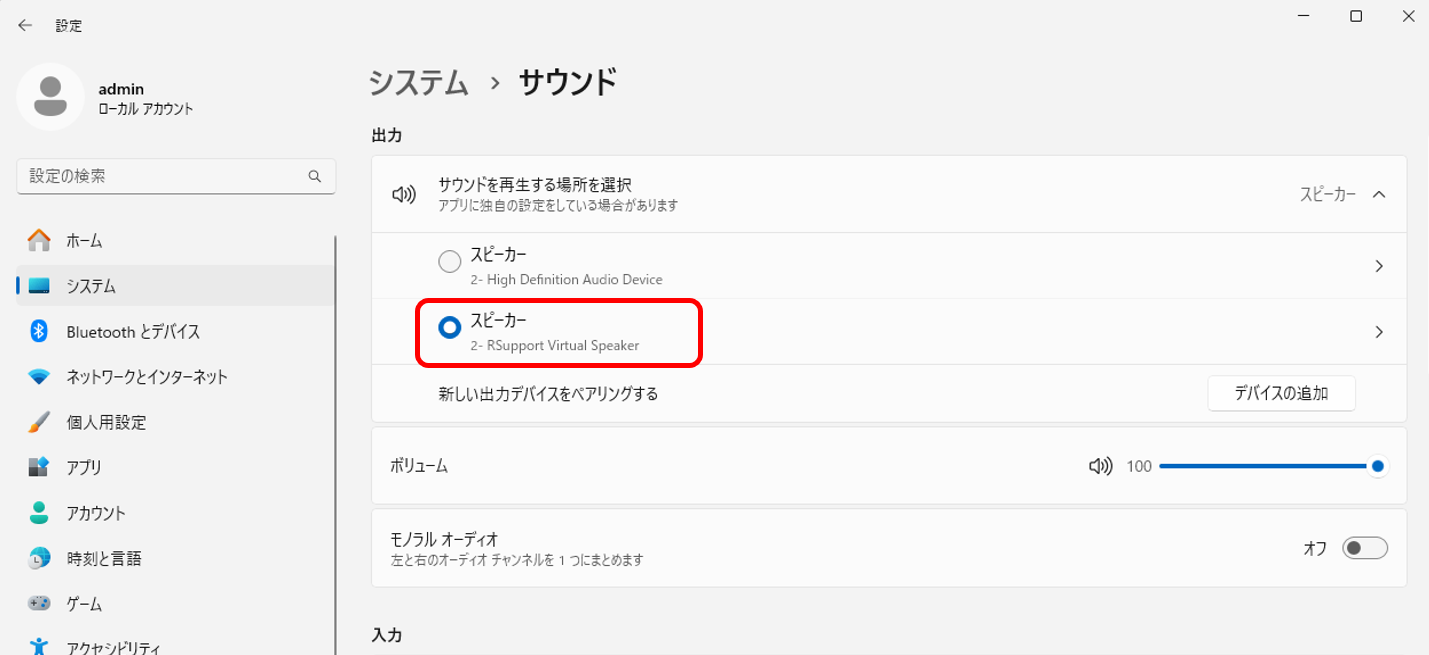Mute using the volume speaker icon beside 100
The height and width of the screenshot is (655, 1429).
(x=1100, y=466)
